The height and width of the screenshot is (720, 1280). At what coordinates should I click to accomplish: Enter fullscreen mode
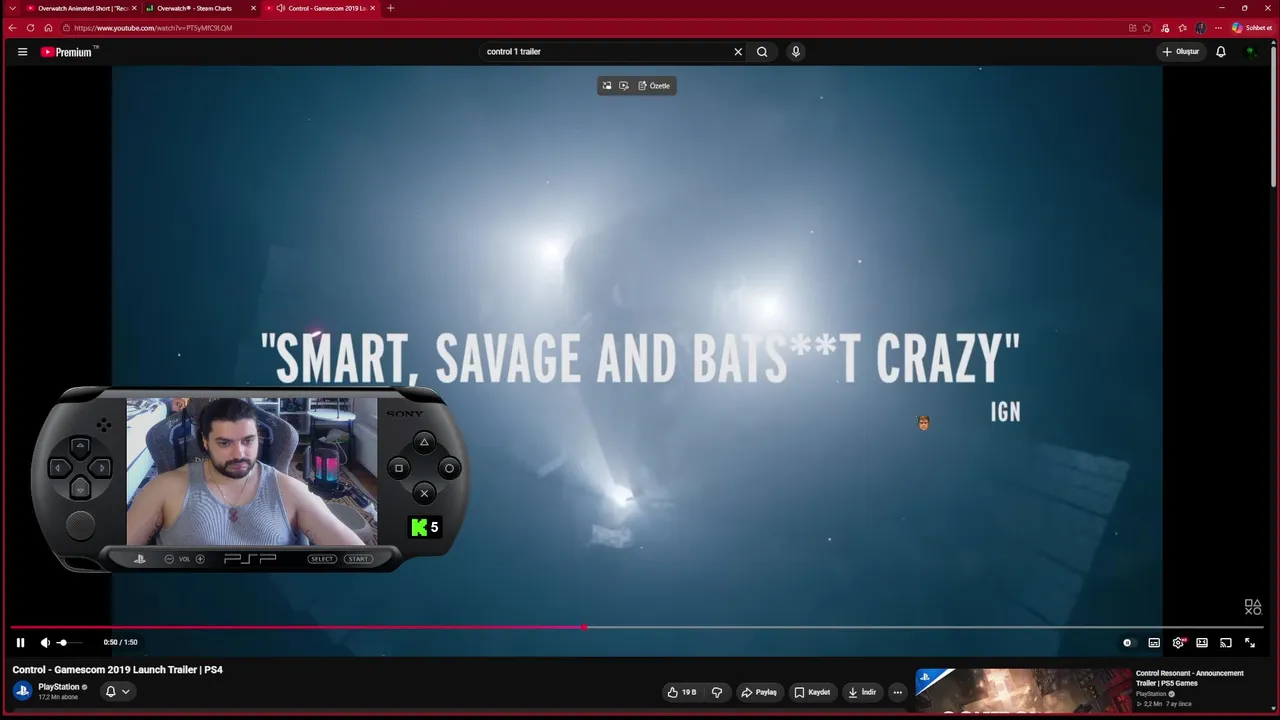coord(1250,643)
